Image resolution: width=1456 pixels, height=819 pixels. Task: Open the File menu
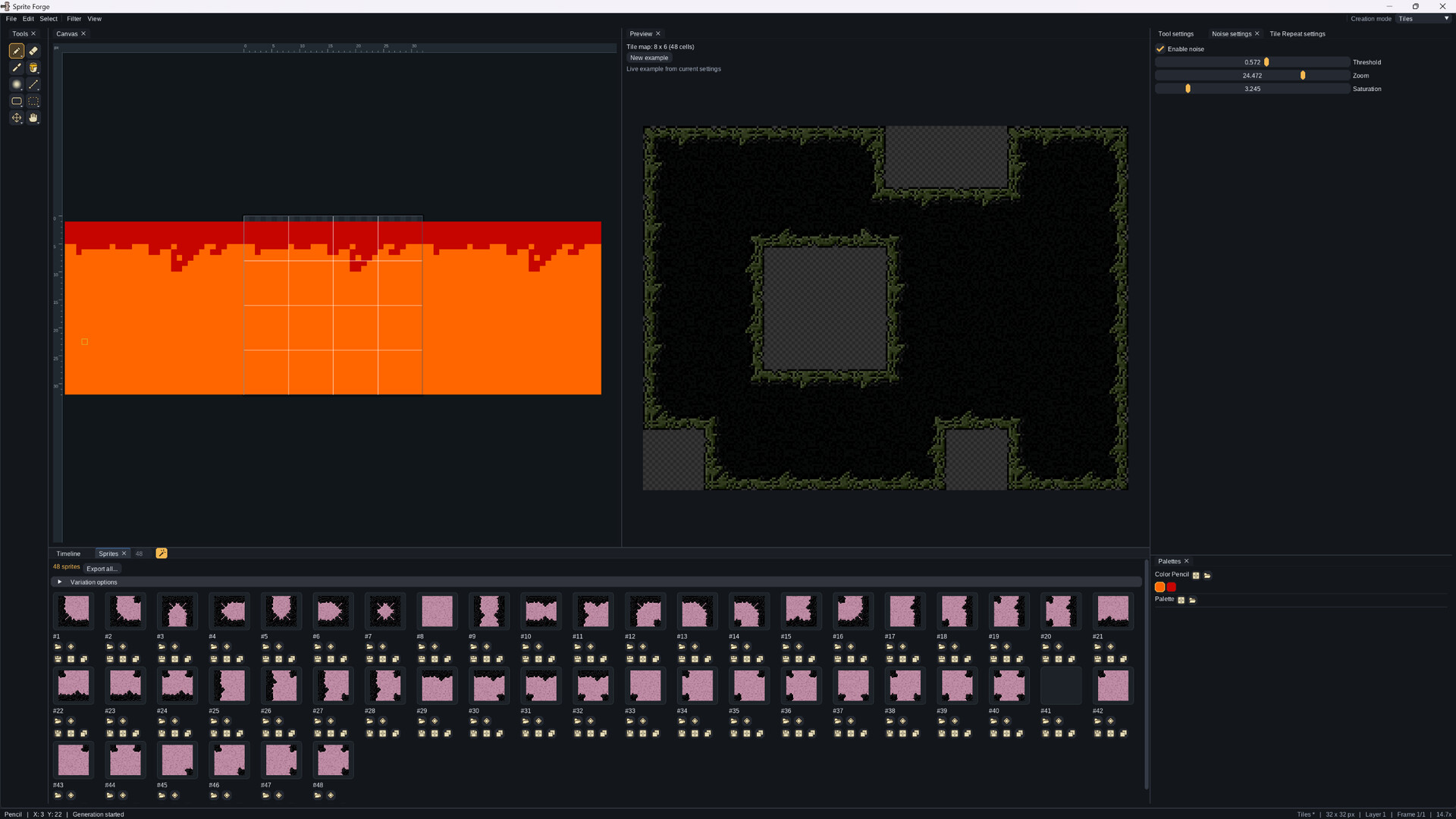click(x=11, y=19)
